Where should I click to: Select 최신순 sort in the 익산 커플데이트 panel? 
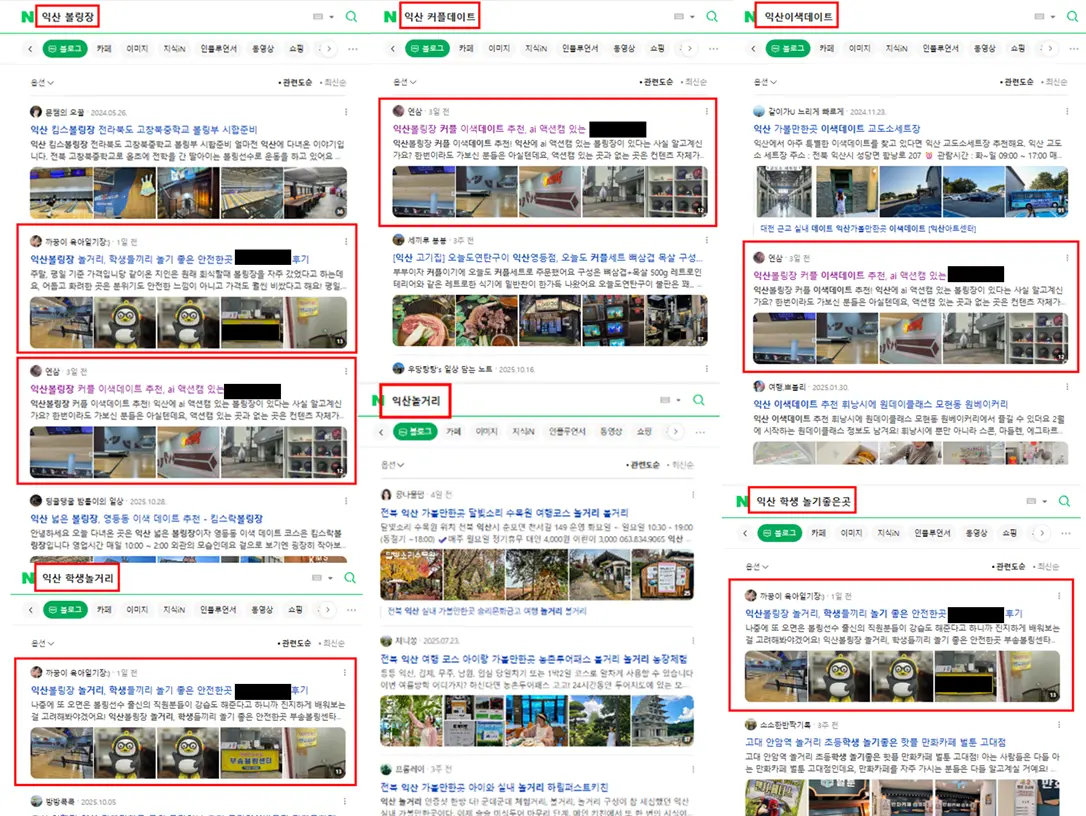(694, 82)
